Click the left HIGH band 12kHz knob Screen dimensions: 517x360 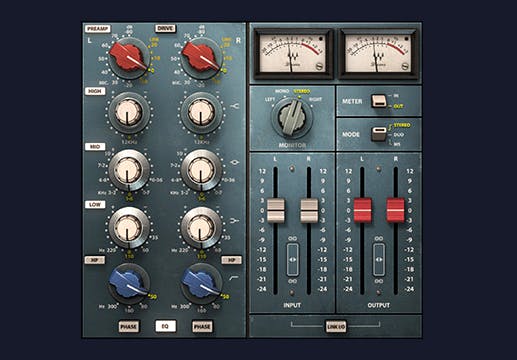tap(129, 113)
